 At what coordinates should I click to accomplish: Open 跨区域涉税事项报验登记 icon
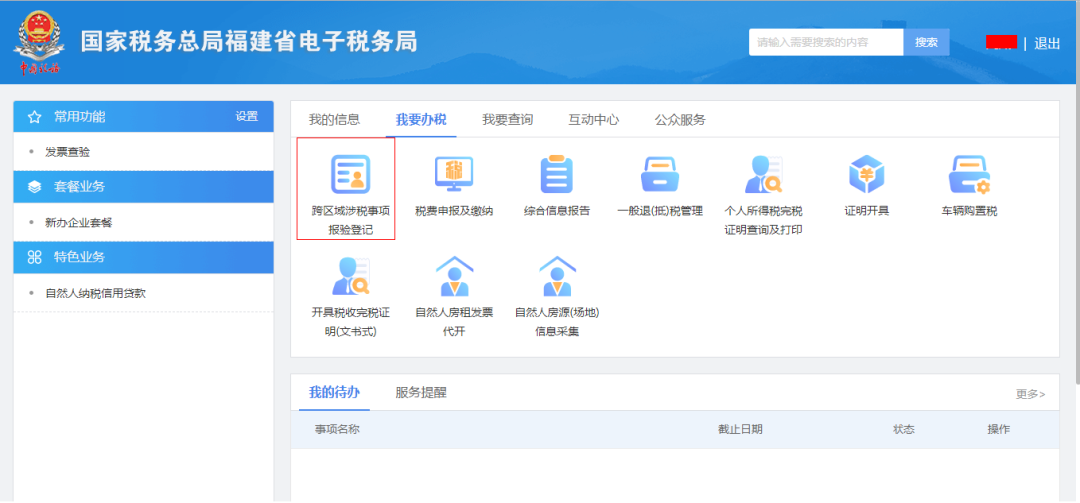(x=351, y=174)
